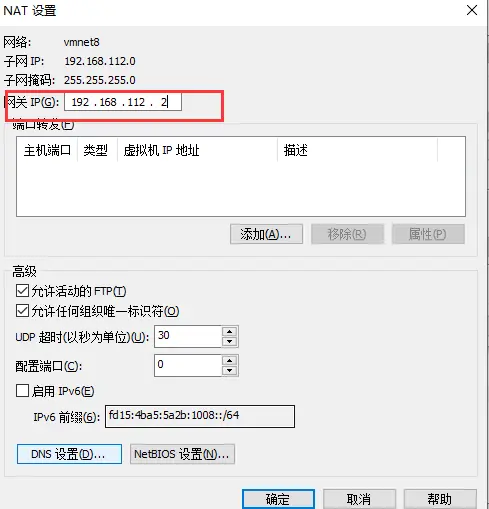Open 添加(A)... port forwarding dialog
The image size is (489, 509).
[x=266, y=234]
